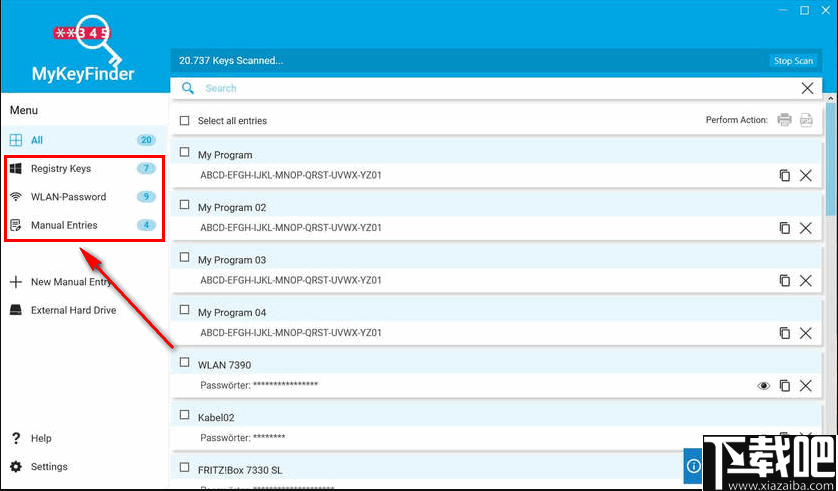Copy the WLAN 7390 password
The width and height of the screenshot is (838, 491).
pos(785,385)
